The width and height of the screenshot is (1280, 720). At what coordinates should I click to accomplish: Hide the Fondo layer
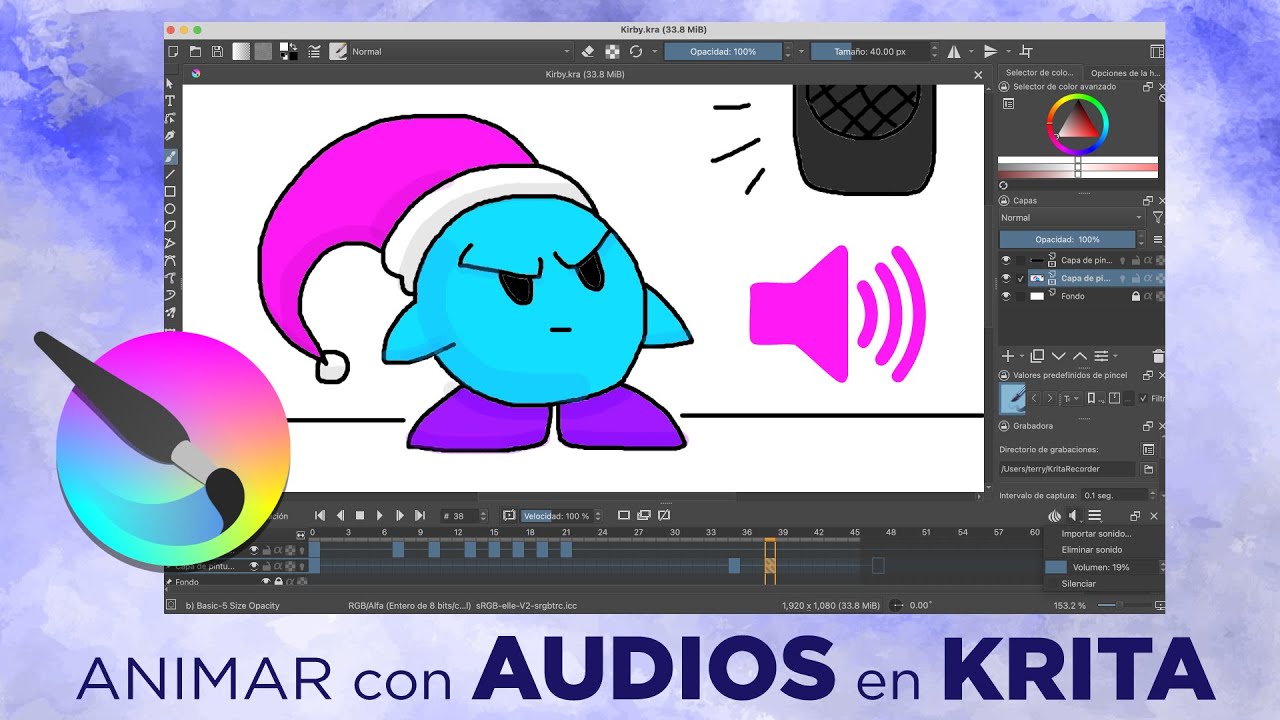coord(1007,296)
